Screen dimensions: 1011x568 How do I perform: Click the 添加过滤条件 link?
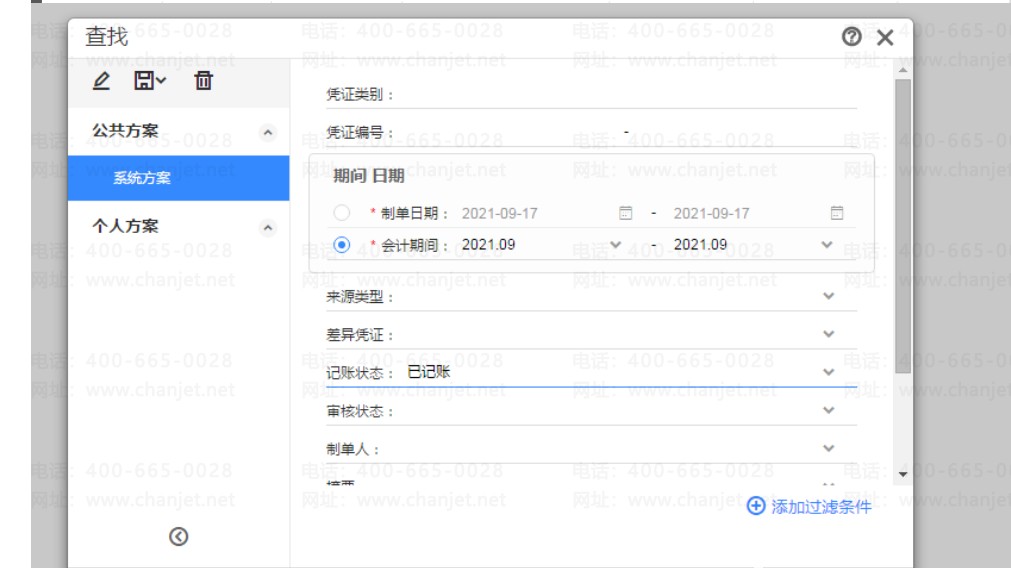coord(821,507)
